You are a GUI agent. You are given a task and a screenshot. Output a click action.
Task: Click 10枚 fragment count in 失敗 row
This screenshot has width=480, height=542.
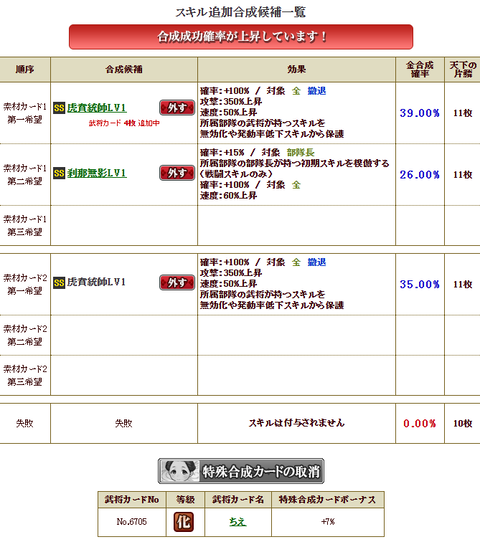(x=462, y=423)
